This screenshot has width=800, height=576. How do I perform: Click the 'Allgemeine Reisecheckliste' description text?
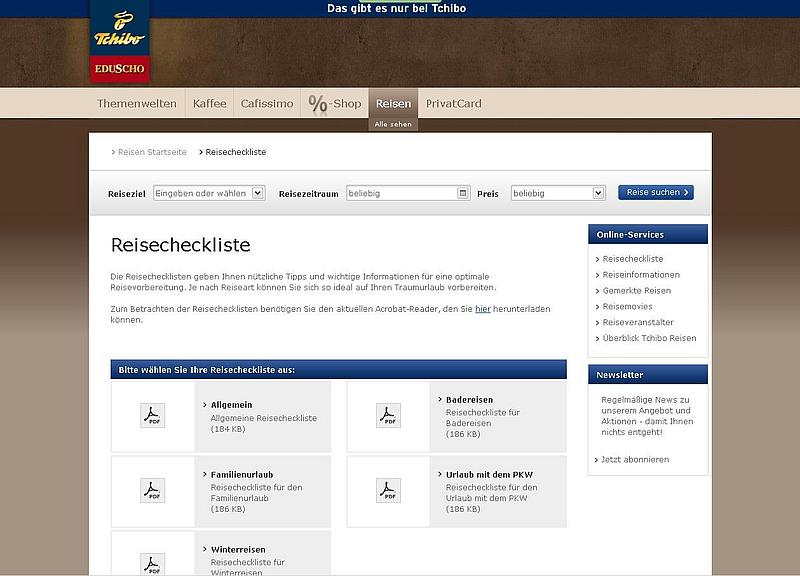pyautogui.click(x=264, y=418)
